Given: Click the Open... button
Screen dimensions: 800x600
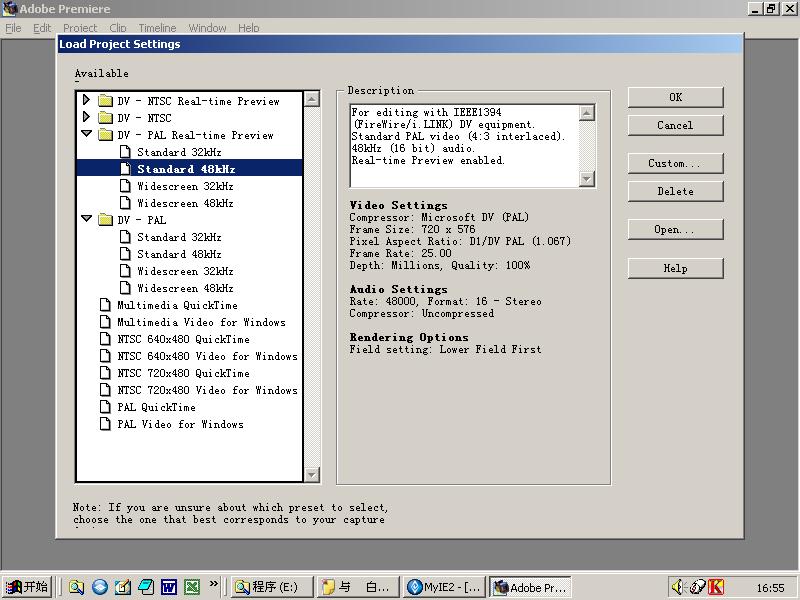Looking at the screenshot, I should click(x=676, y=230).
